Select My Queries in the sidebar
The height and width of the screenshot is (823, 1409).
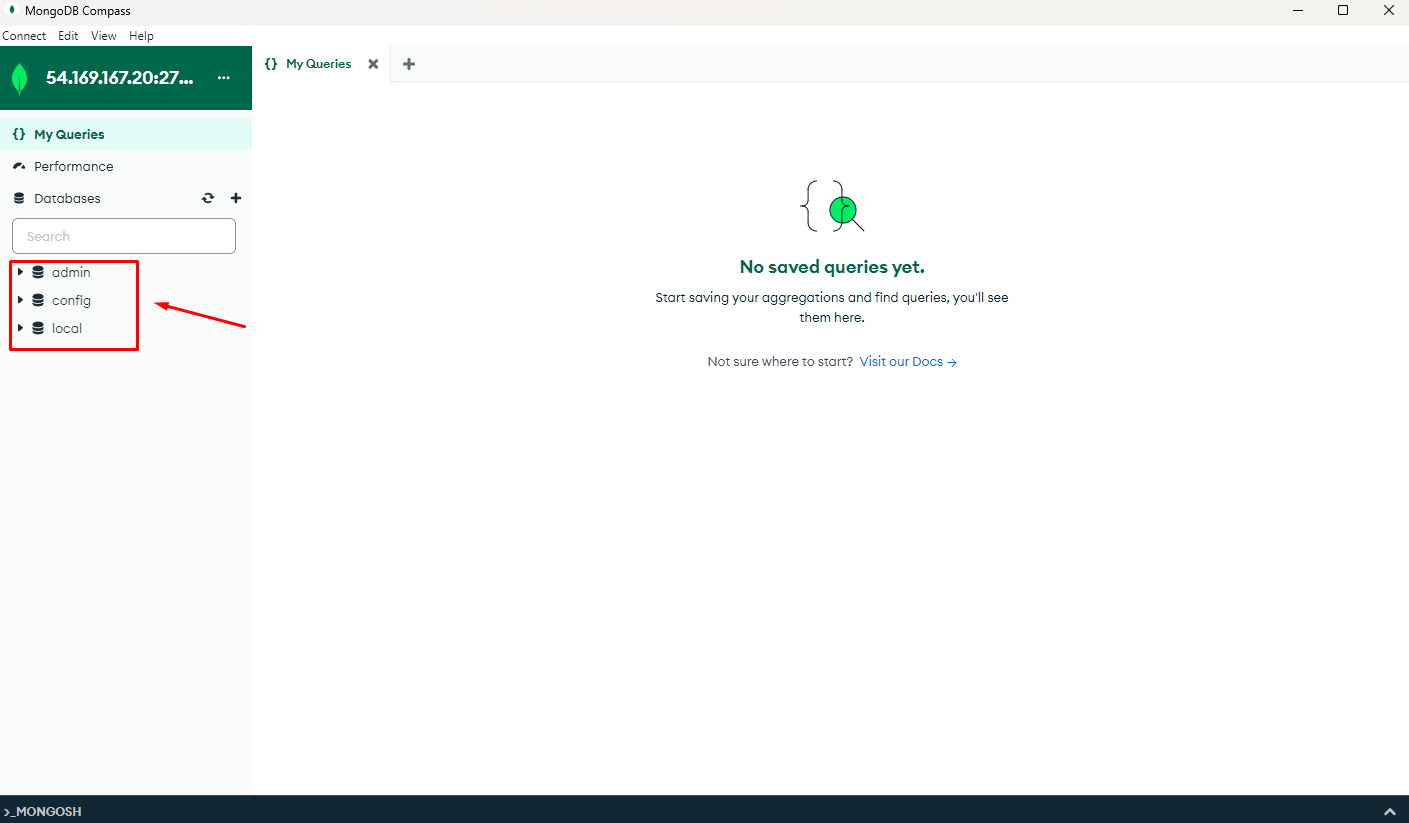tap(69, 134)
